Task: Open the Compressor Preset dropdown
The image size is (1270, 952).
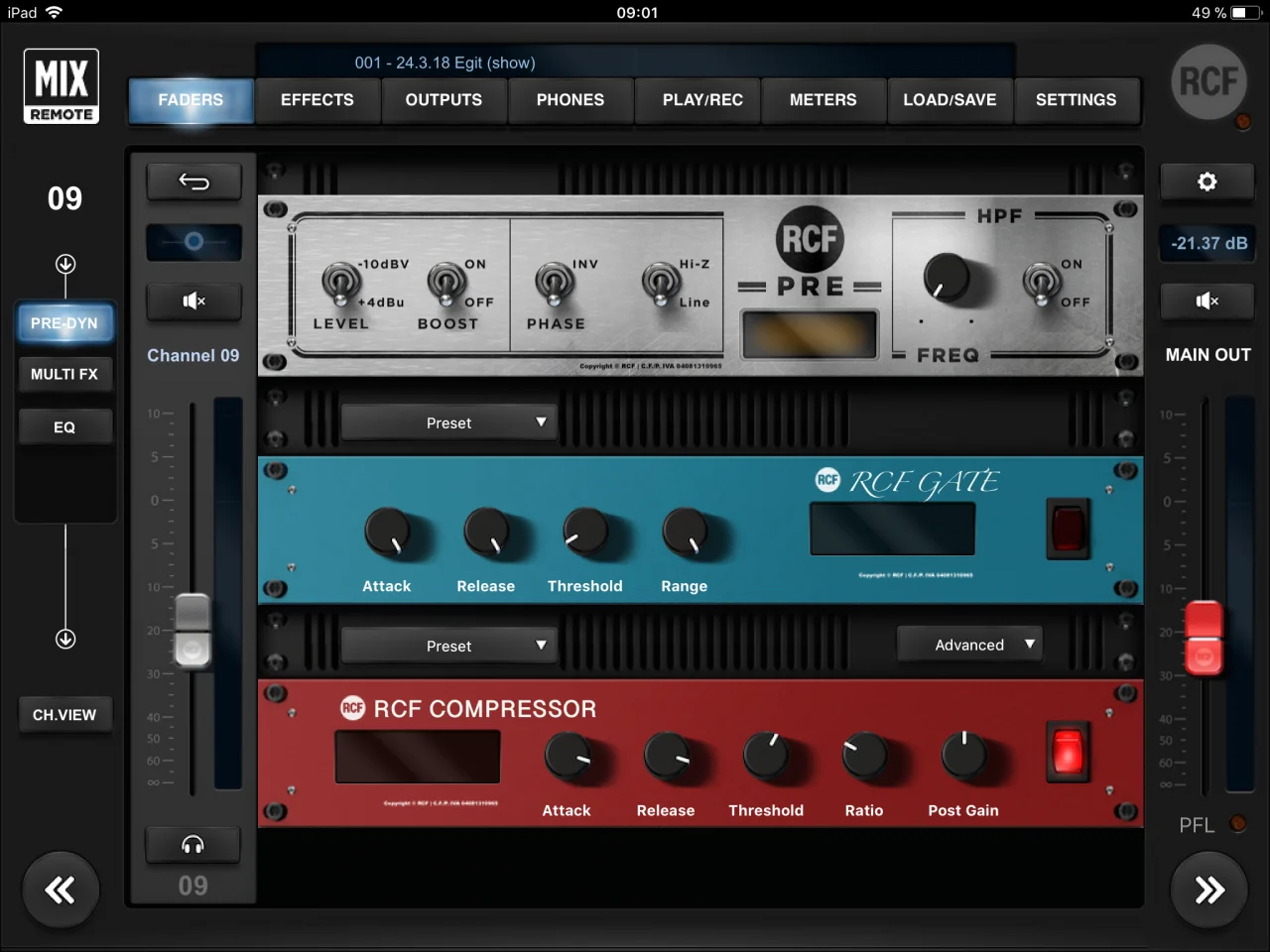Action: tap(448, 646)
